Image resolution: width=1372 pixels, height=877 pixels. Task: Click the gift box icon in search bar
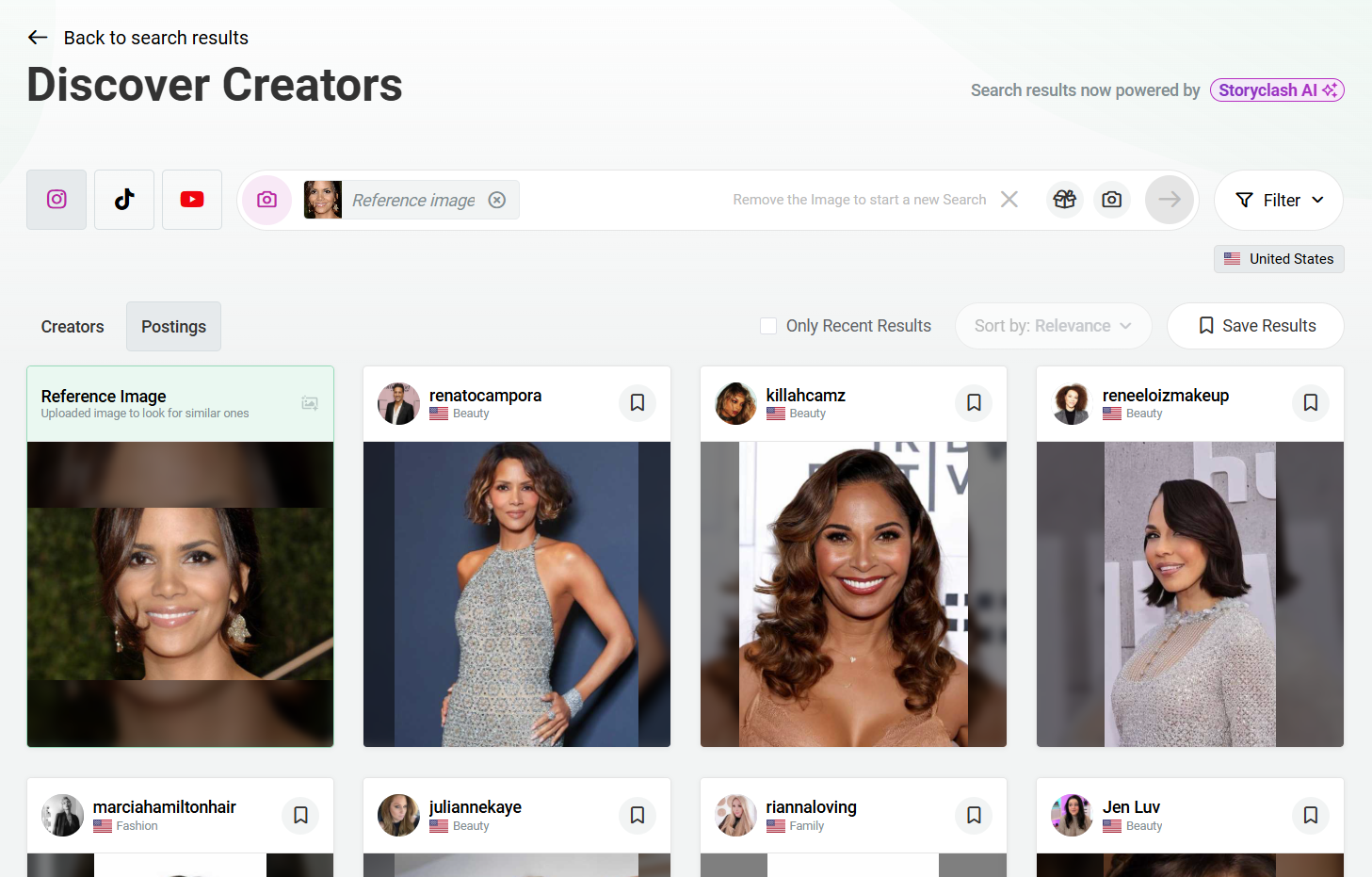tap(1065, 200)
